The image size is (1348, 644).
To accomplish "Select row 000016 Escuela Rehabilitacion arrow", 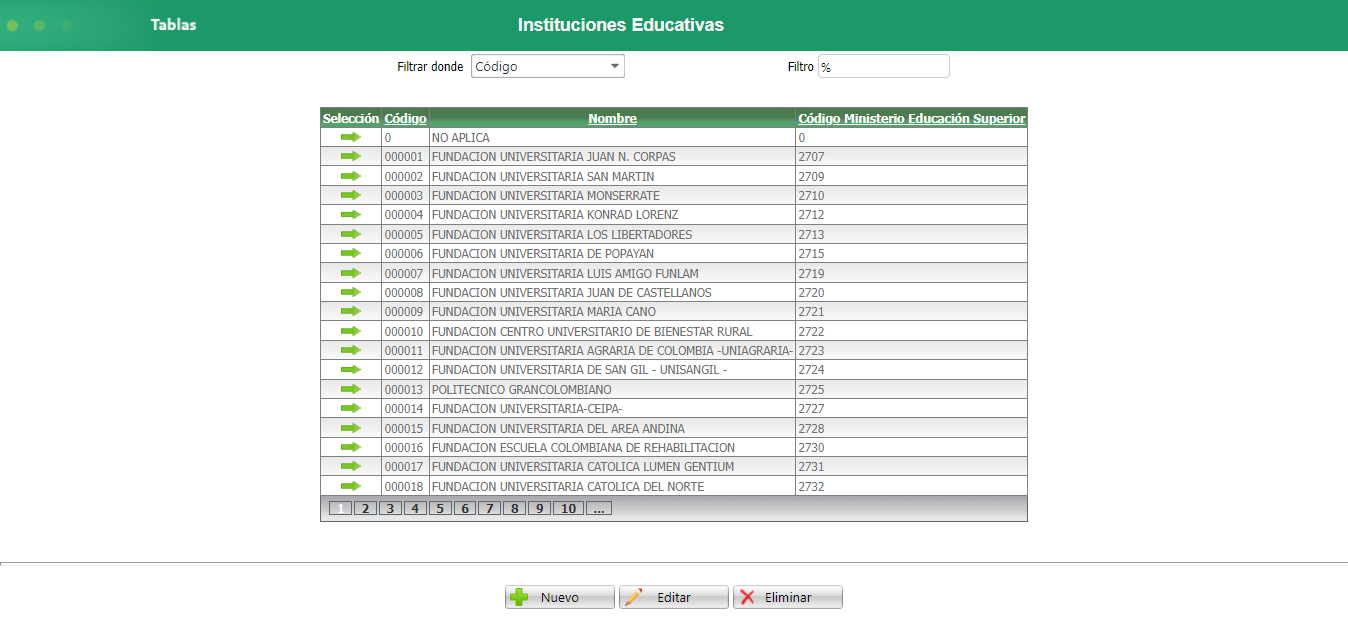I will (x=350, y=447).
